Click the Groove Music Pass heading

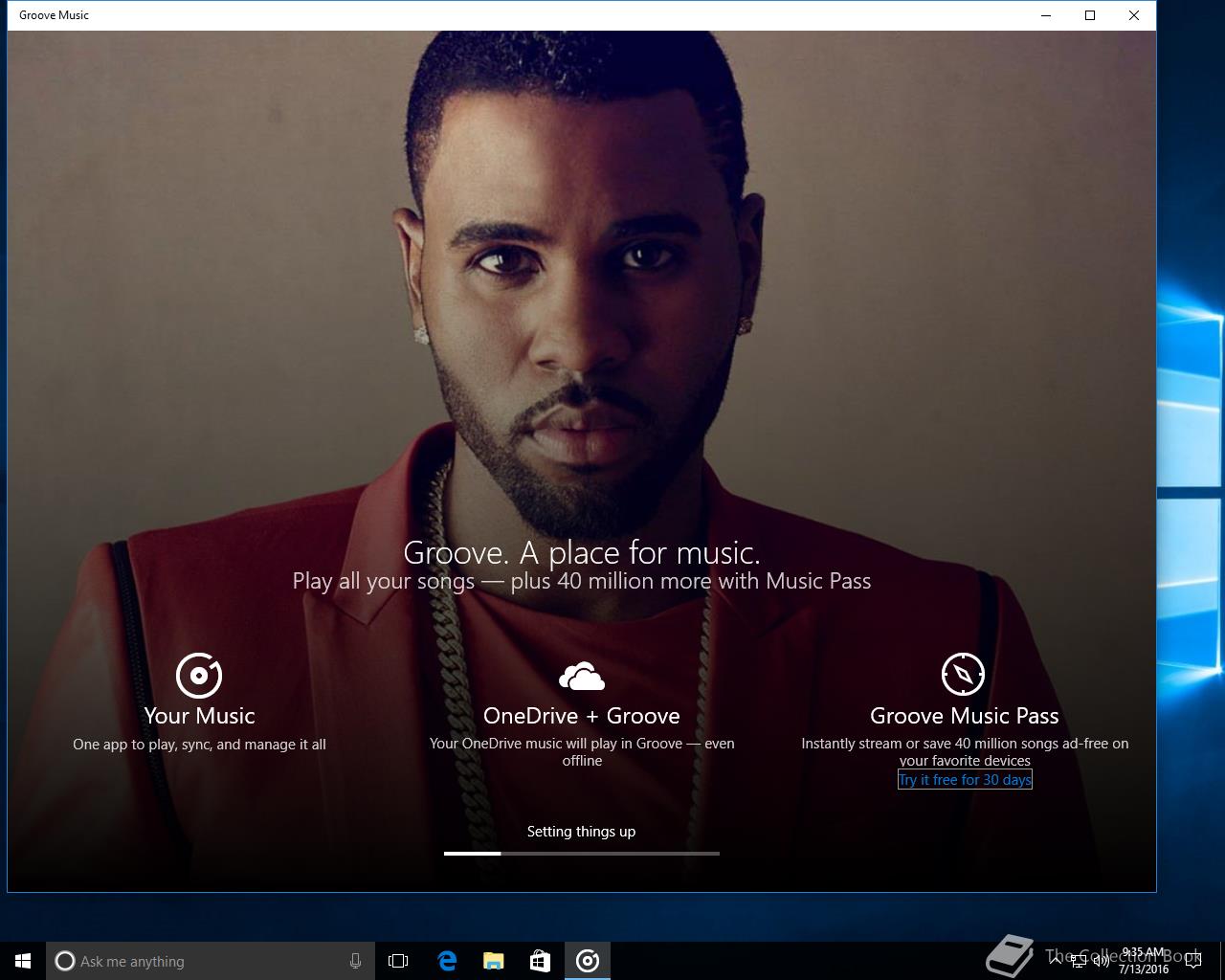pos(965,716)
